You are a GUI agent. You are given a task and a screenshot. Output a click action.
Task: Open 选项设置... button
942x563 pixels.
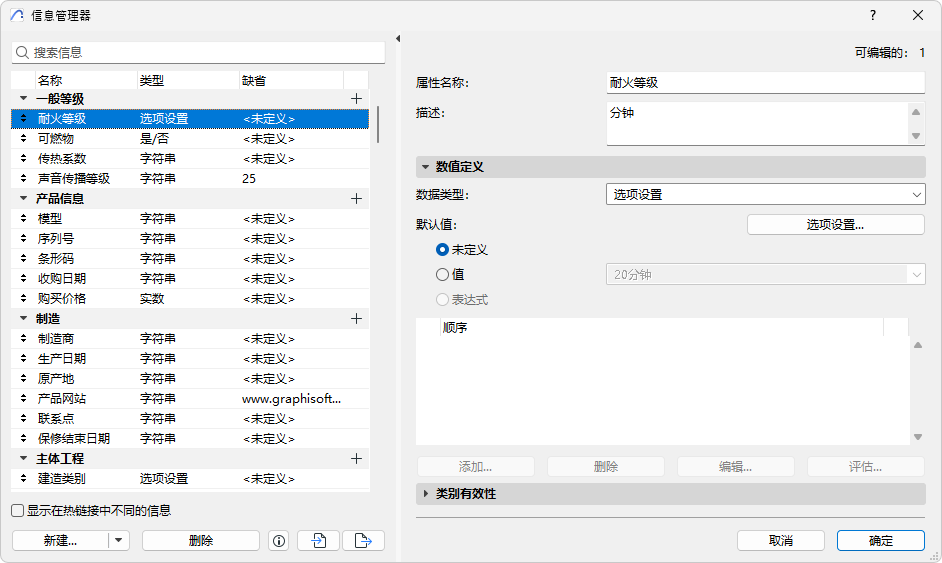coord(836,225)
